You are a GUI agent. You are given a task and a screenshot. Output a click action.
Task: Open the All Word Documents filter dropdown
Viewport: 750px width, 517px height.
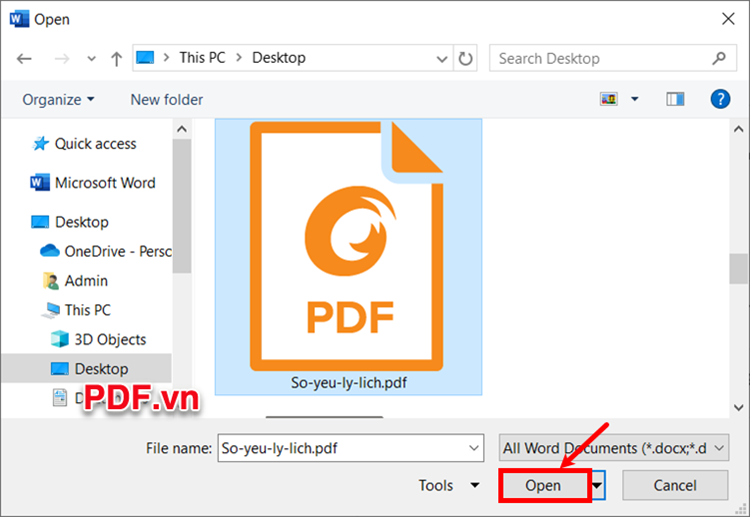tap(614, 448)
